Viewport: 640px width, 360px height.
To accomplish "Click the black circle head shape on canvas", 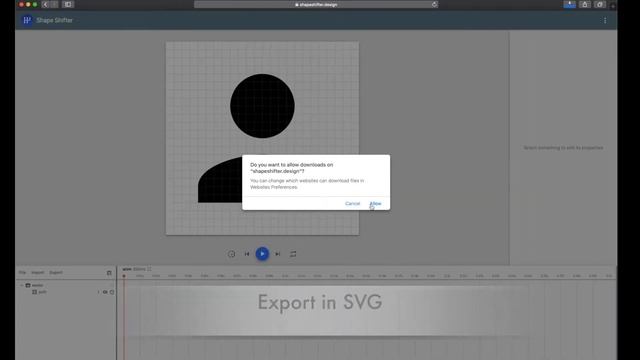I will pyautogui.click(x=262, y=106).
